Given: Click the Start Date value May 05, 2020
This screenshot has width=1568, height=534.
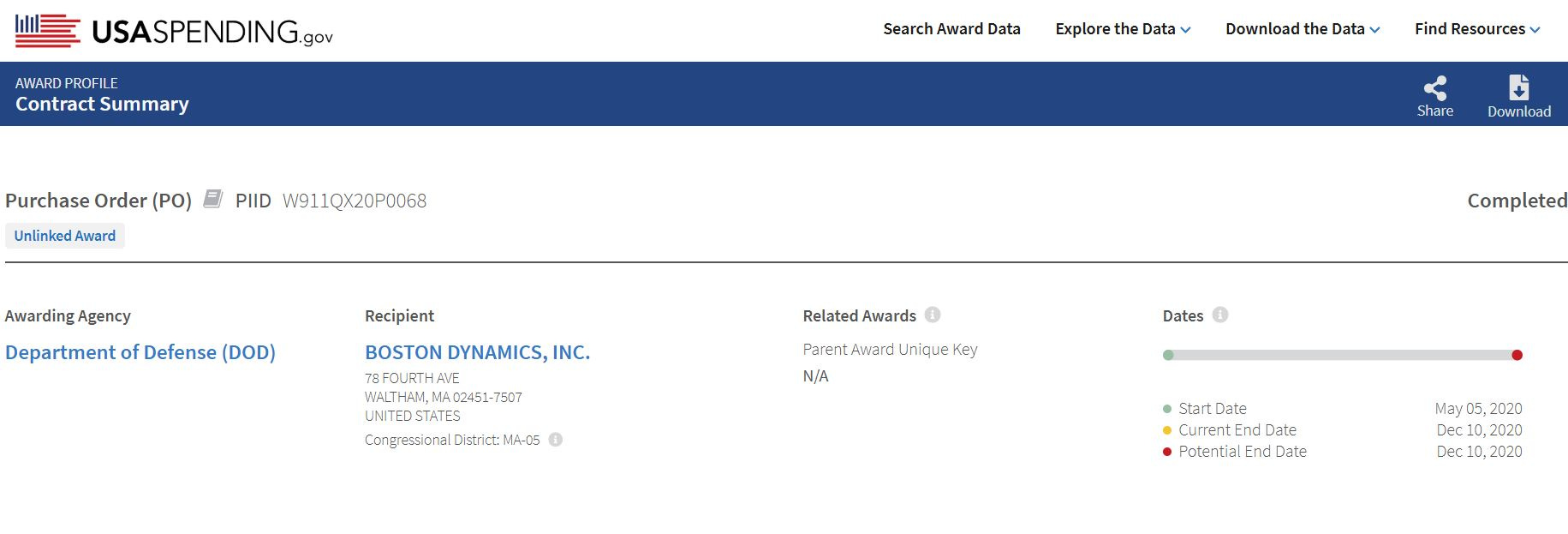Looking at the screenshot, I should click(x=1479, y=409).
